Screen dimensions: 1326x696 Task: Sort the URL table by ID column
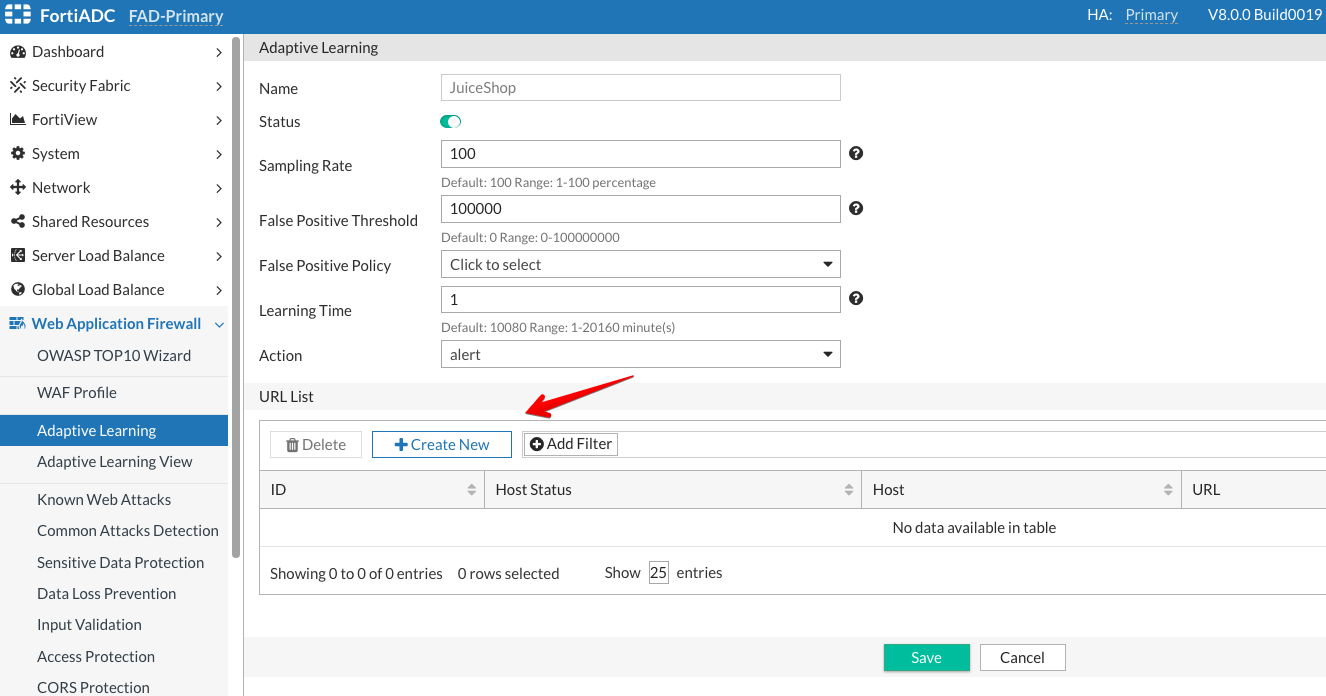471,490
